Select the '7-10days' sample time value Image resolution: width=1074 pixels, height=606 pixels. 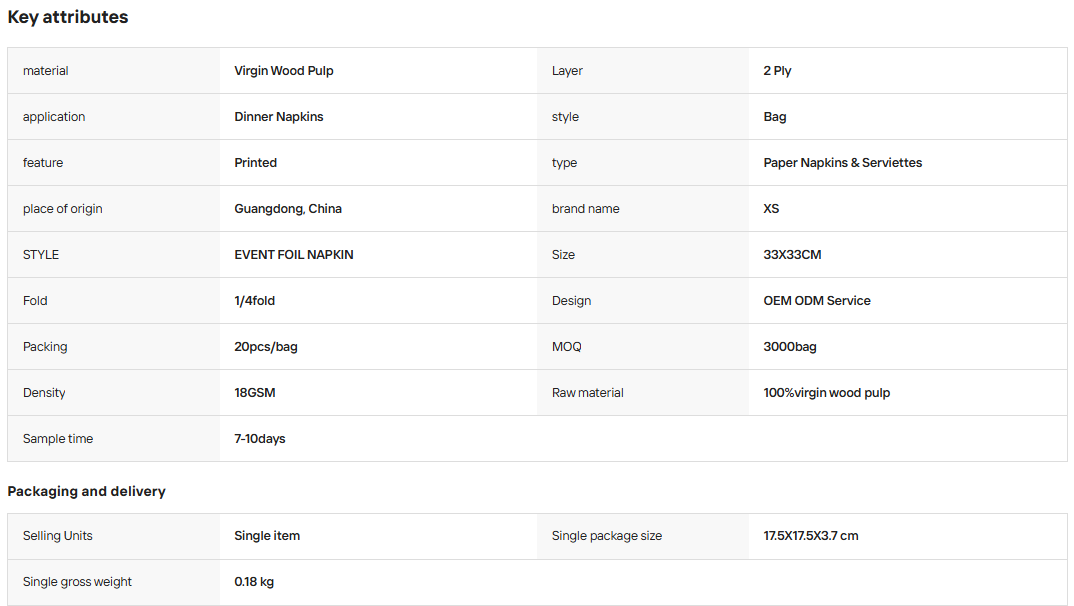[260, 438]
